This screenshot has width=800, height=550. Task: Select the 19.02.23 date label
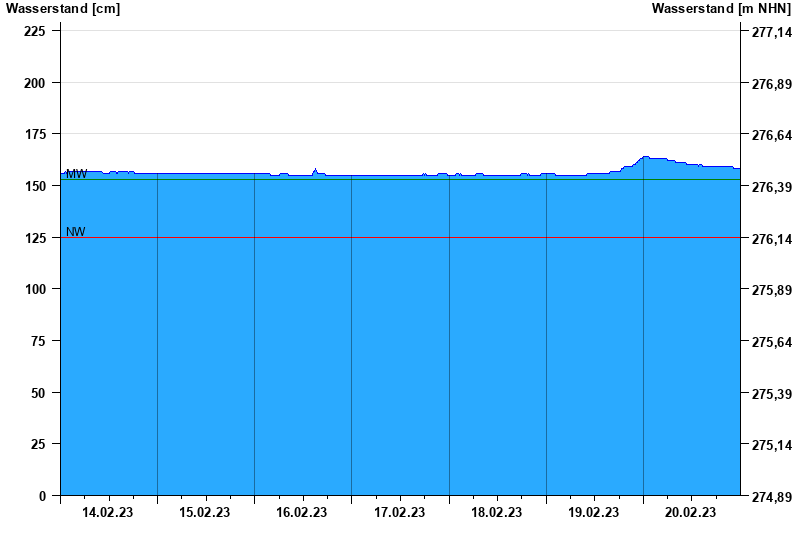593,512
